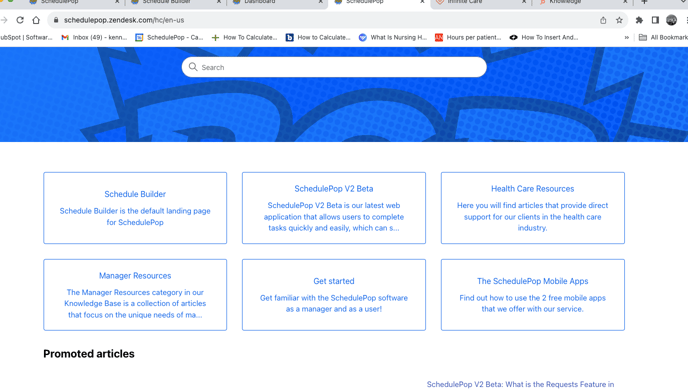Open the 'What is the Requests Feature' article
The height and width of the screenshot is (390, 688).
coord(520,384)
